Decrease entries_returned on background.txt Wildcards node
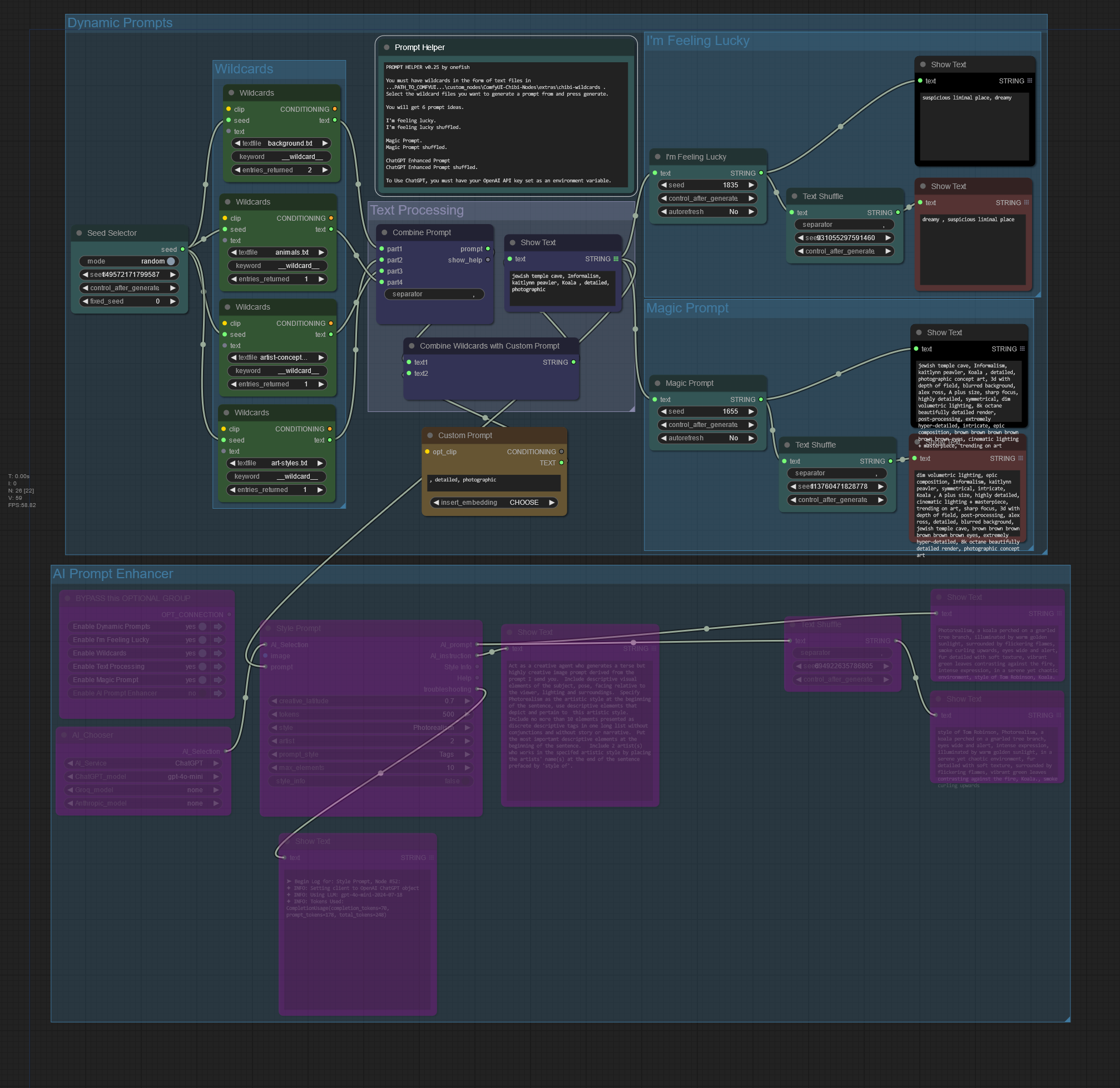The width and height of the screenshot is (1120, 1088). pyautogui.click(x=237, y=170)
